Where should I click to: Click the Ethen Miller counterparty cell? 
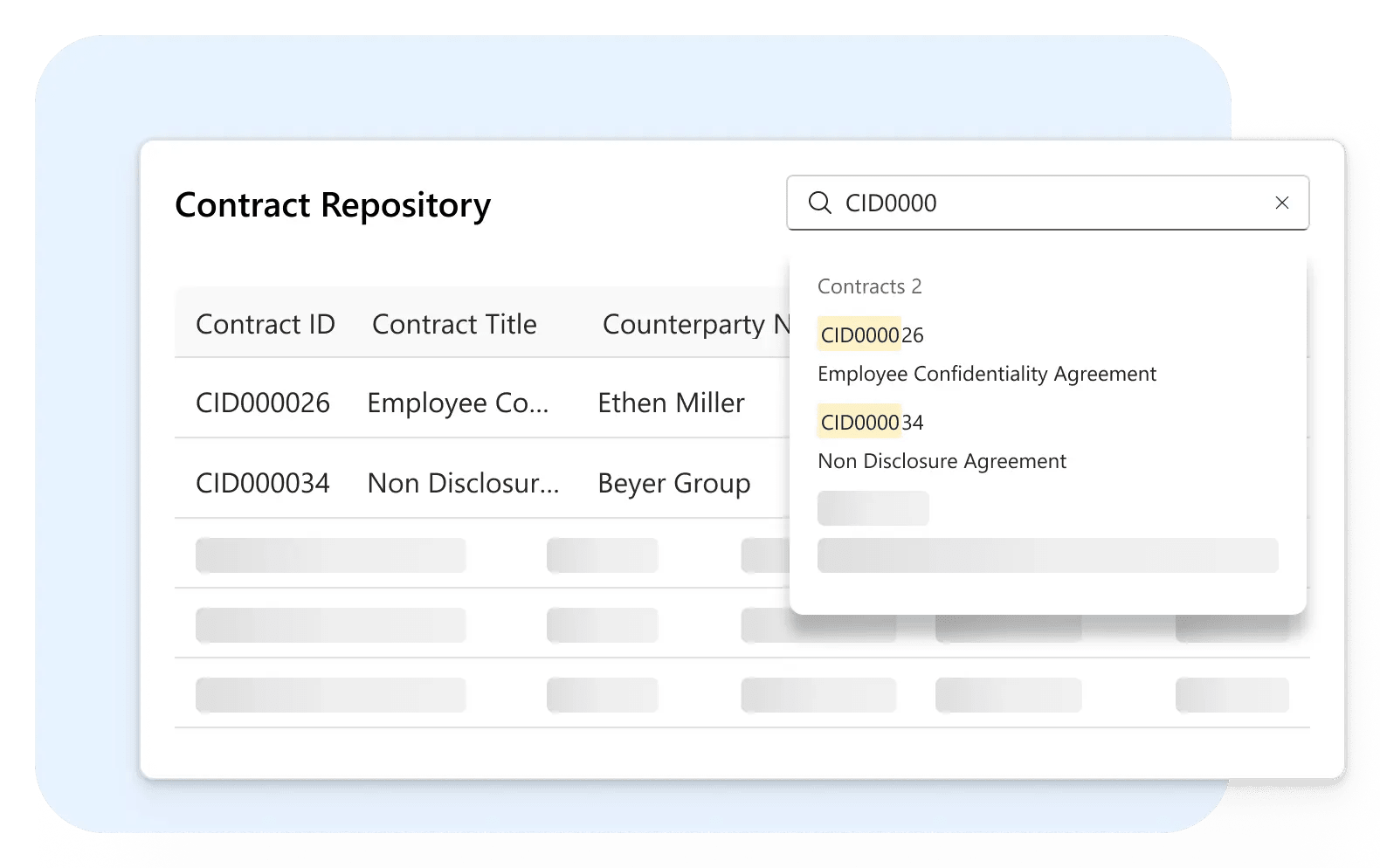[x=671, y=403]
